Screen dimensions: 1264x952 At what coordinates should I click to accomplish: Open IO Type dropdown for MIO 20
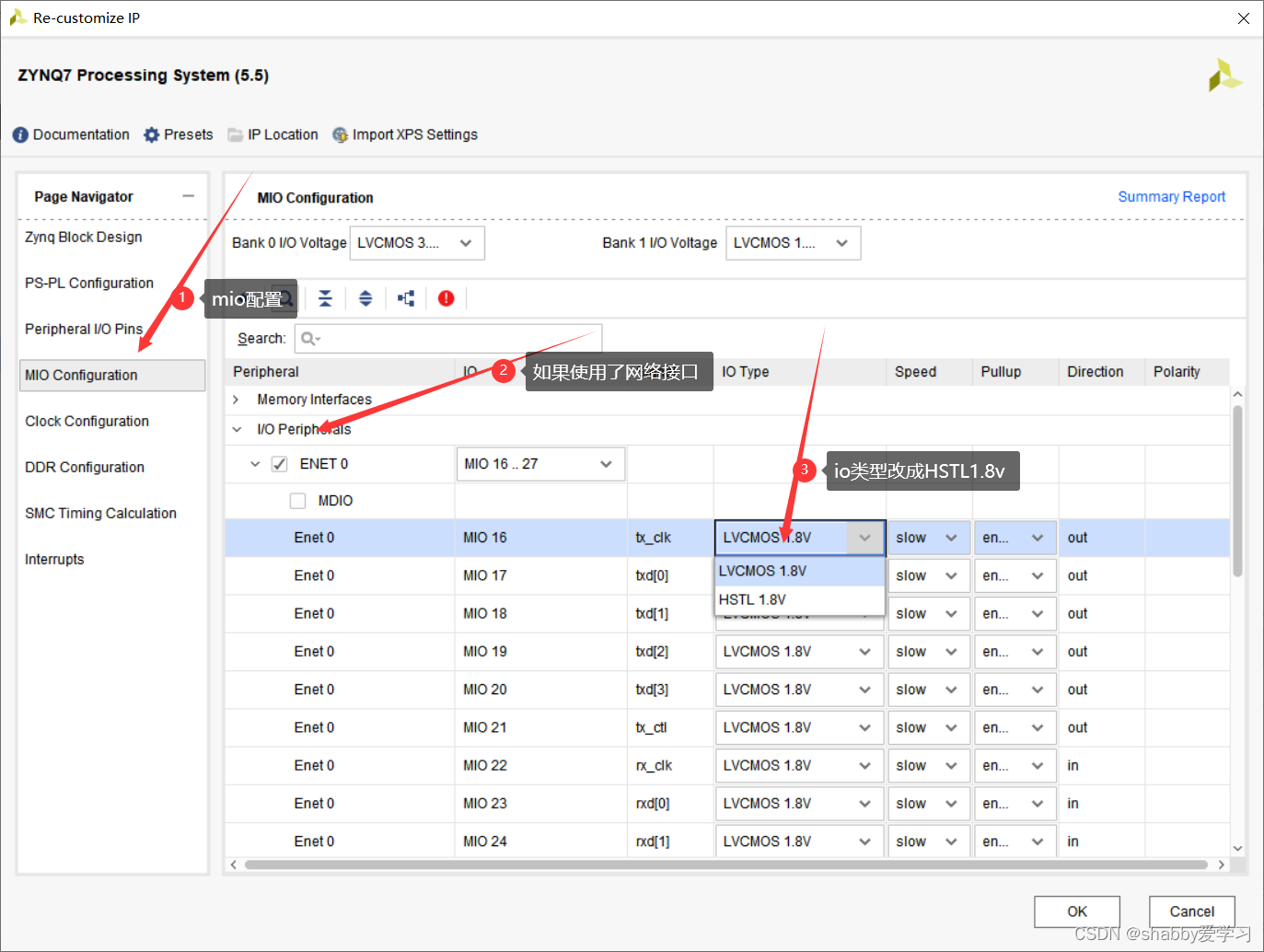pos(799,690)
